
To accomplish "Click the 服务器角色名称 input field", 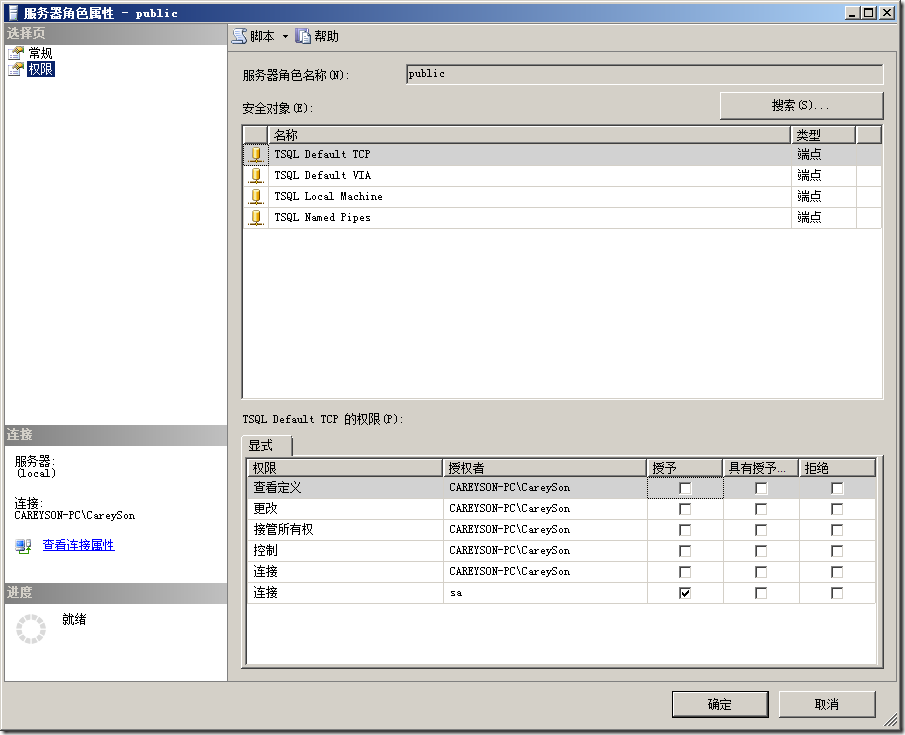I will (x=644, y=74).
